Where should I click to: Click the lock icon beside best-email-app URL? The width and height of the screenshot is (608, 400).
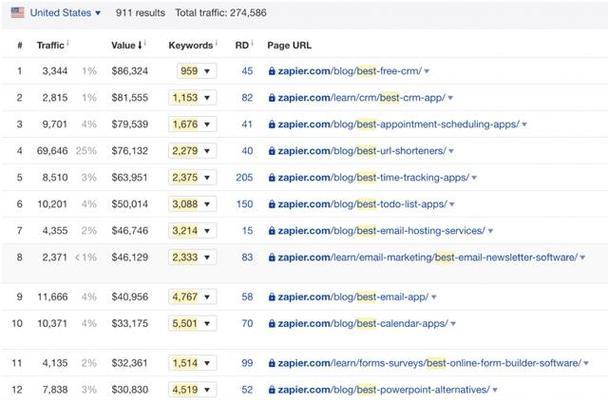[x=272, y=297]
